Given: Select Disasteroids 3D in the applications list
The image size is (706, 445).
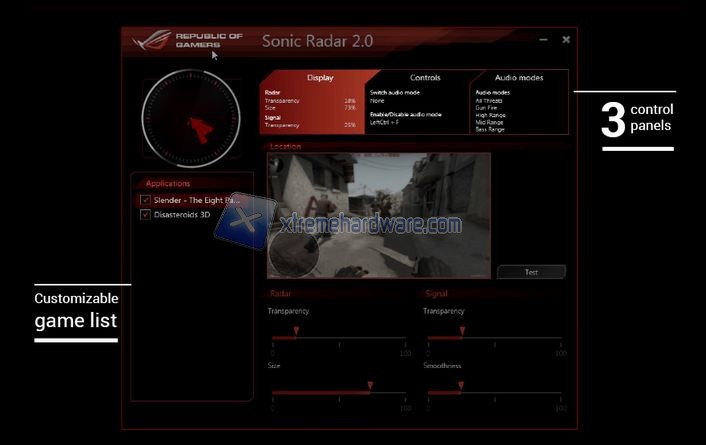Looking at the screenshot, I should click(182, 214).
